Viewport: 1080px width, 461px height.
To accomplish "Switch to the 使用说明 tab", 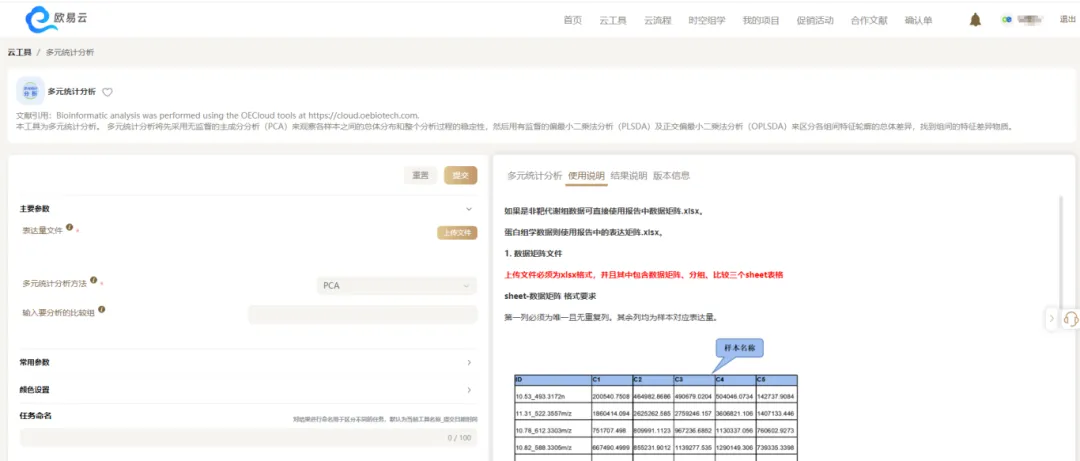I will coord(586,176).
